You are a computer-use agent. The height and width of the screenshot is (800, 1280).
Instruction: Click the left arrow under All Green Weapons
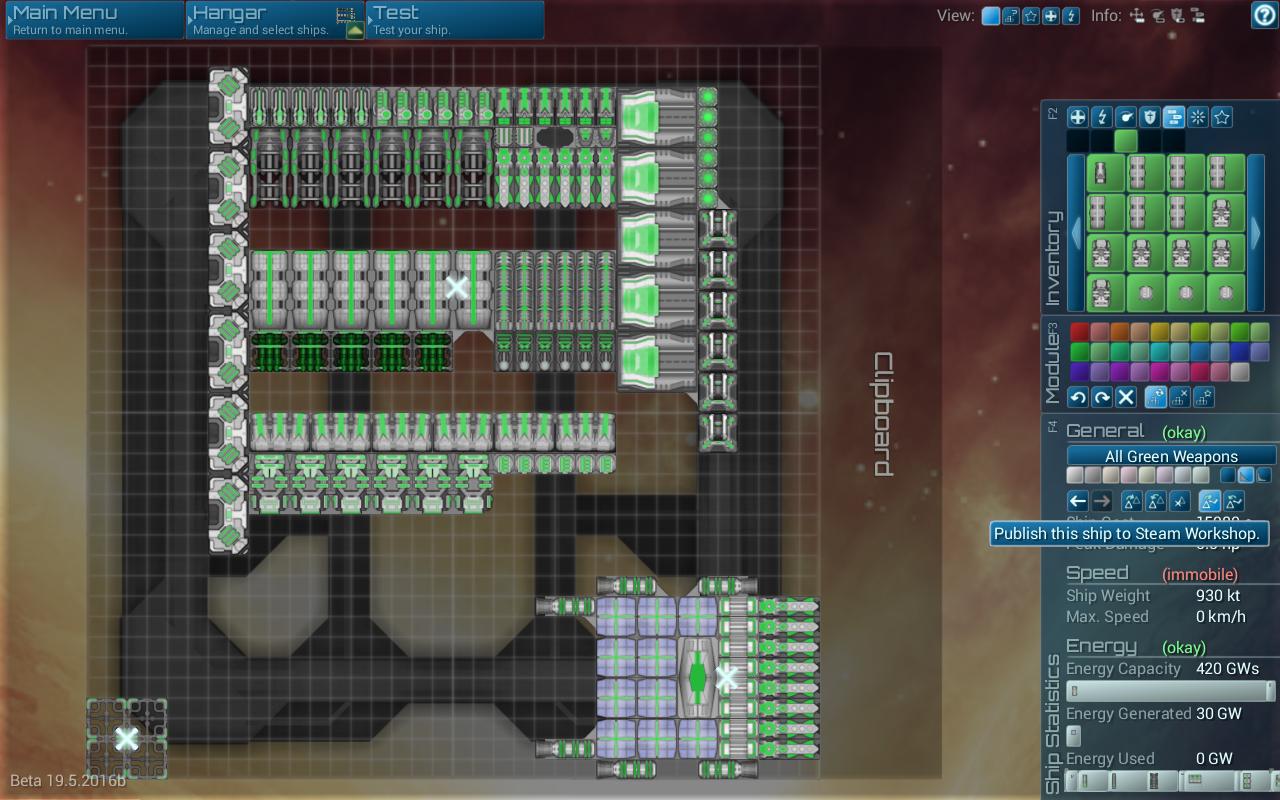(1077, 501)
